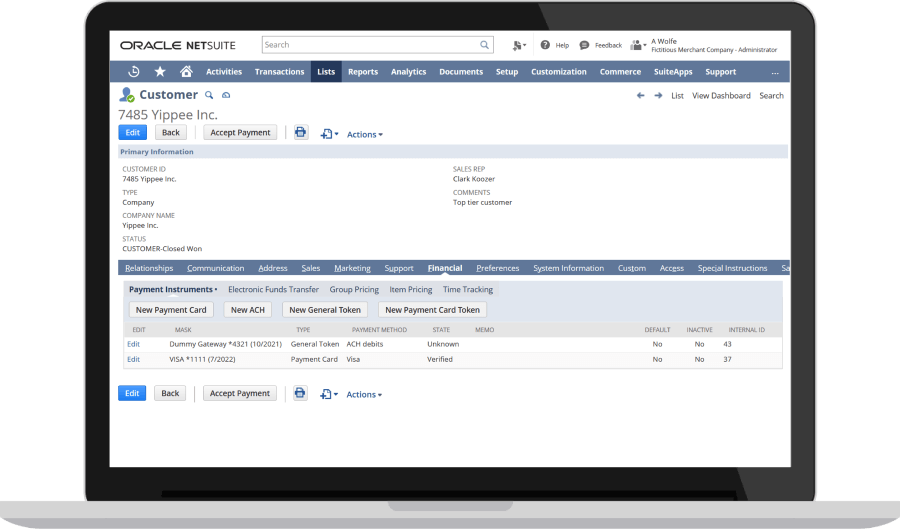Click the top Back button
The image size is (900, 529).
pos(170,133)
